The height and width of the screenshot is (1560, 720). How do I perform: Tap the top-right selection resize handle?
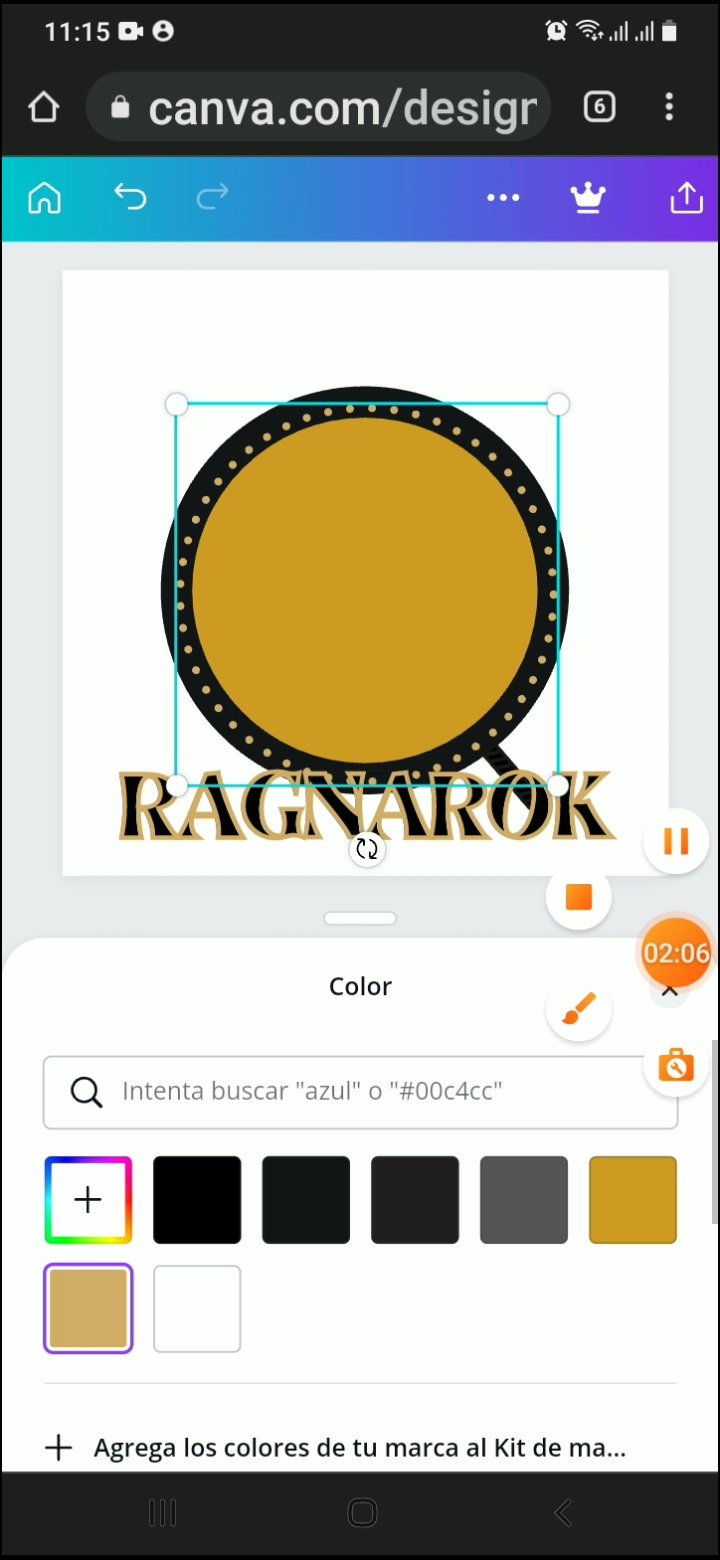tap(558, 404)
